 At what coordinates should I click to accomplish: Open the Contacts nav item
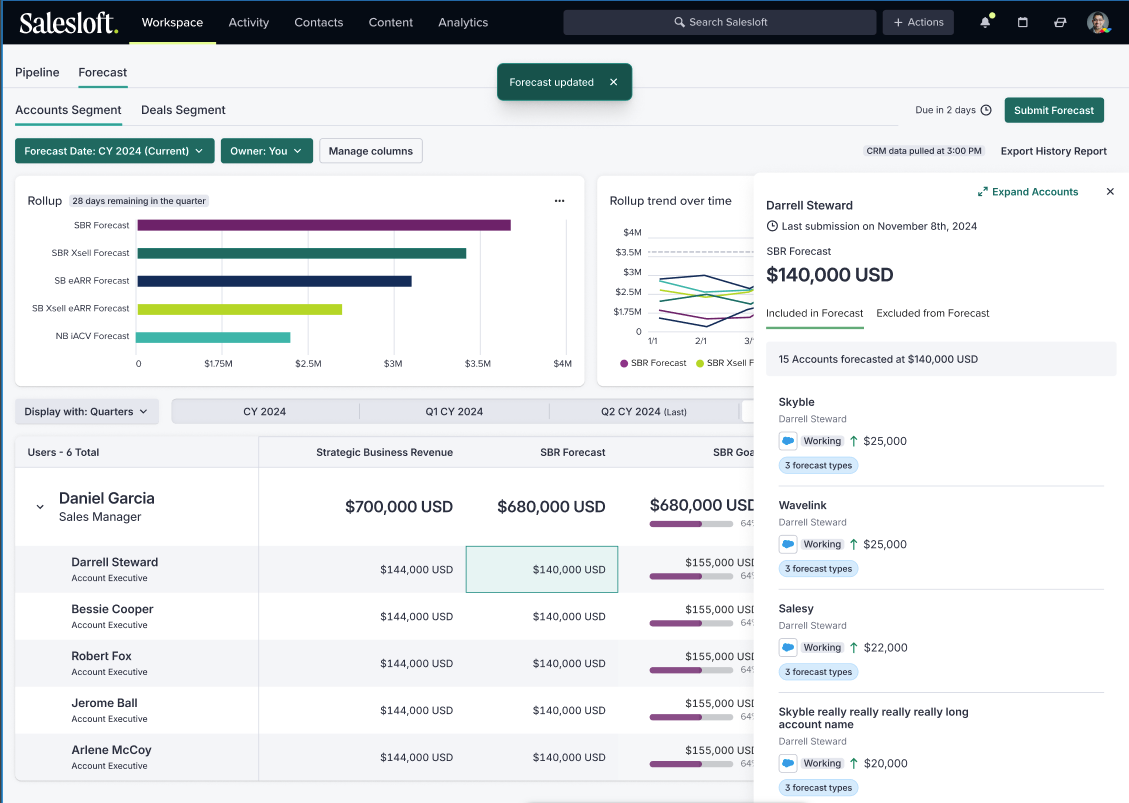click(318, 22)
